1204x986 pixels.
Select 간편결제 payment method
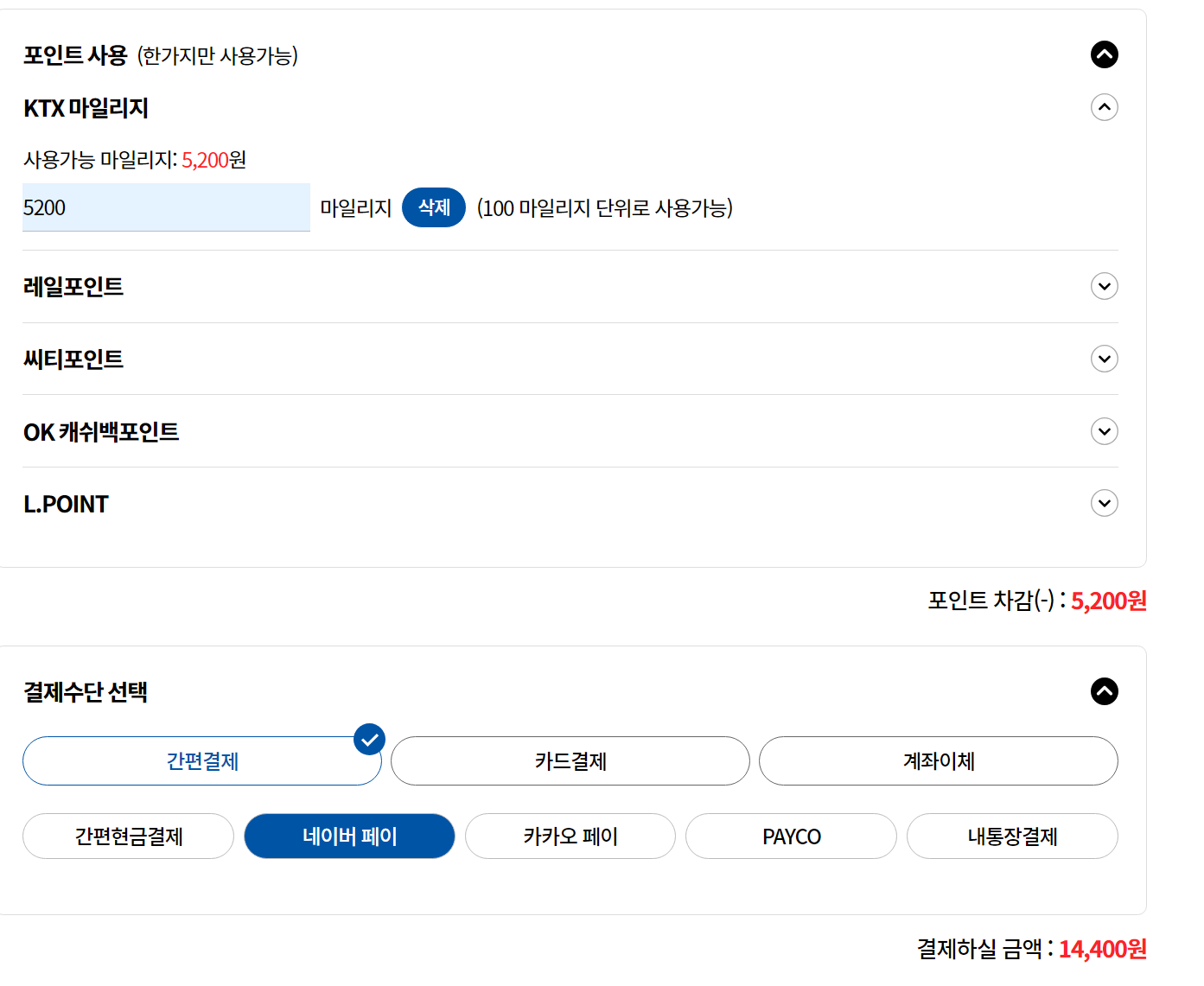pos(202,761)
